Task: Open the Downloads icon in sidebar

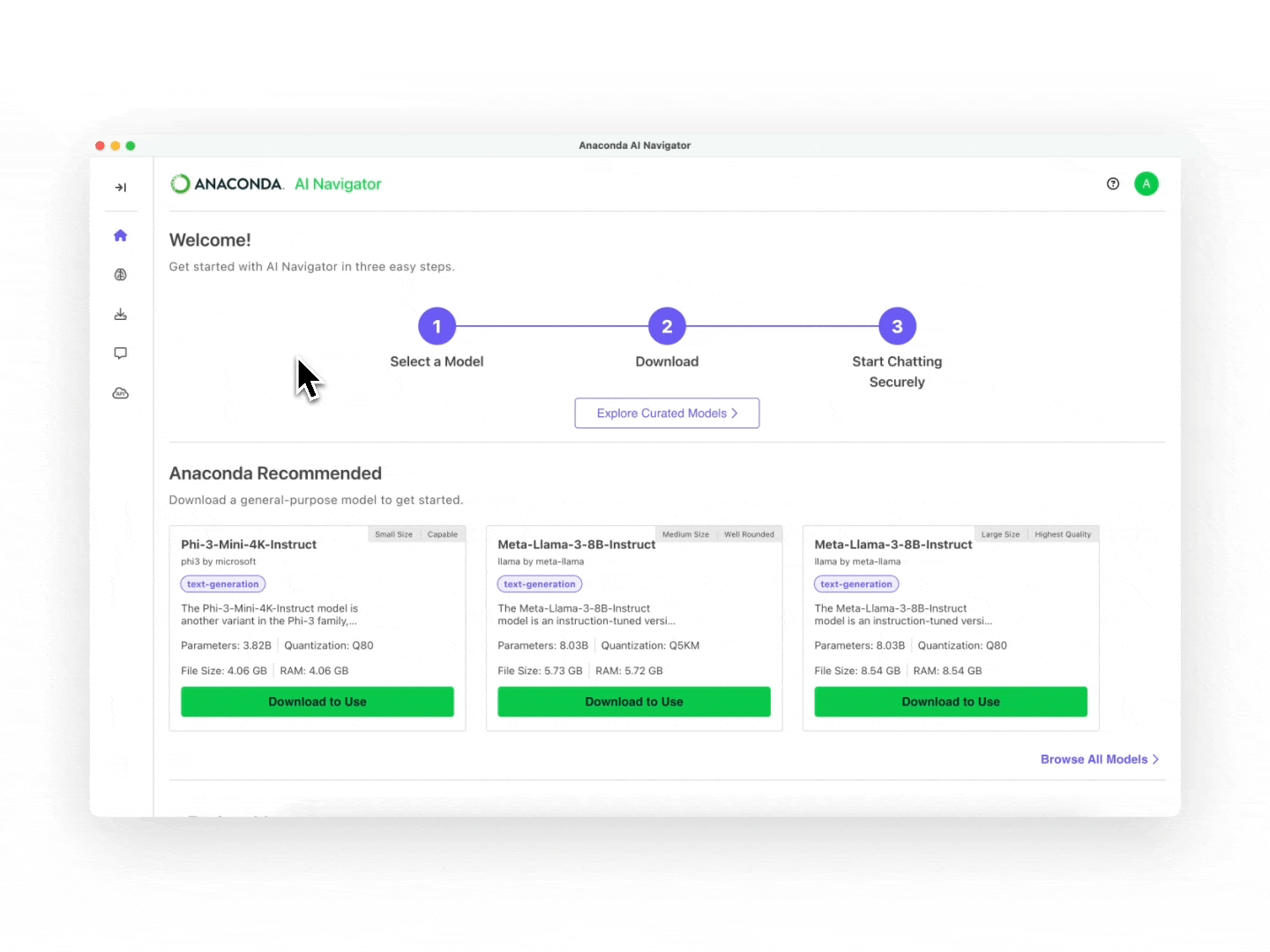Action: 121,315
